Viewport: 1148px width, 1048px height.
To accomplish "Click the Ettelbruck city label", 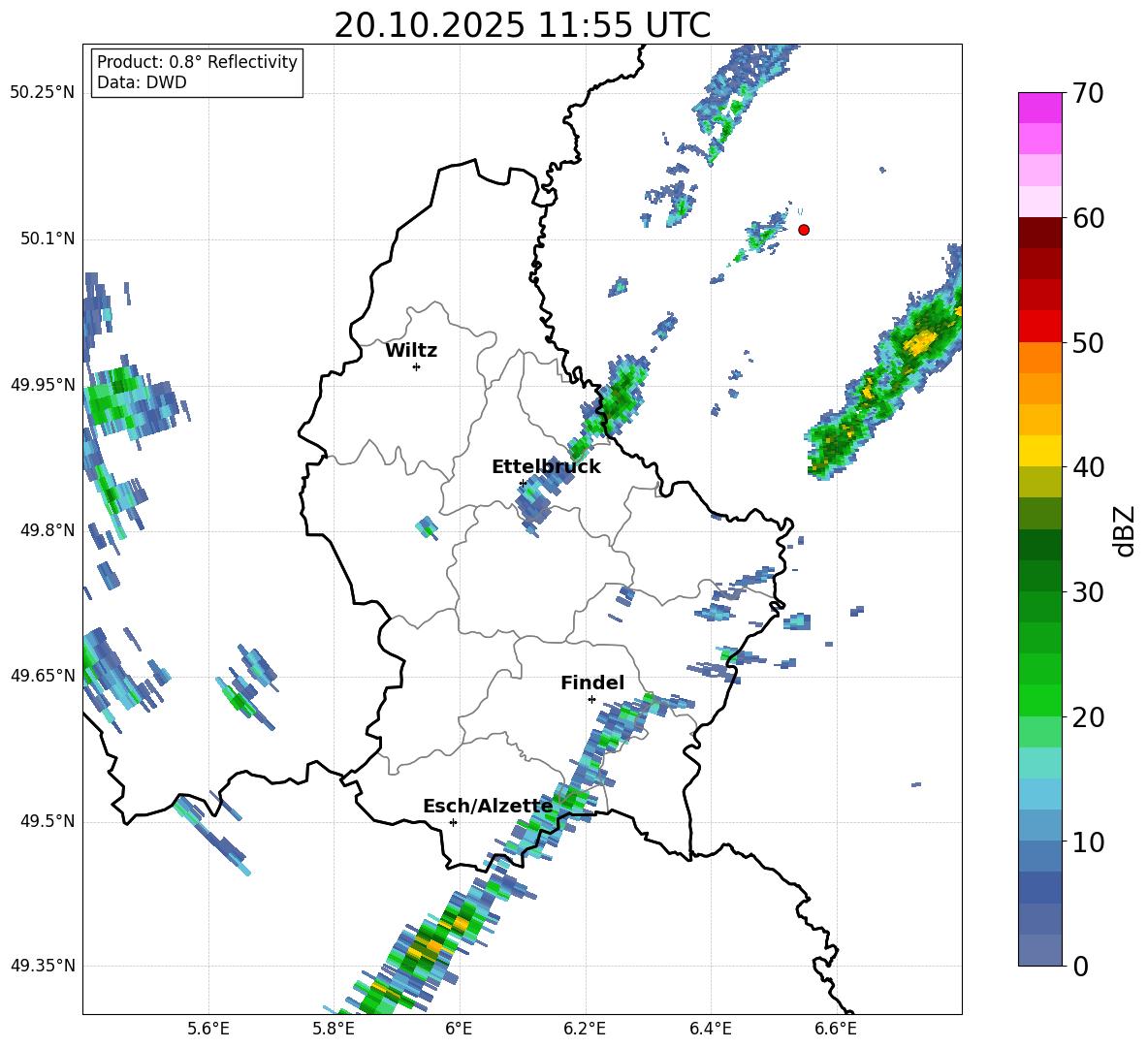I will coord(546,467).
